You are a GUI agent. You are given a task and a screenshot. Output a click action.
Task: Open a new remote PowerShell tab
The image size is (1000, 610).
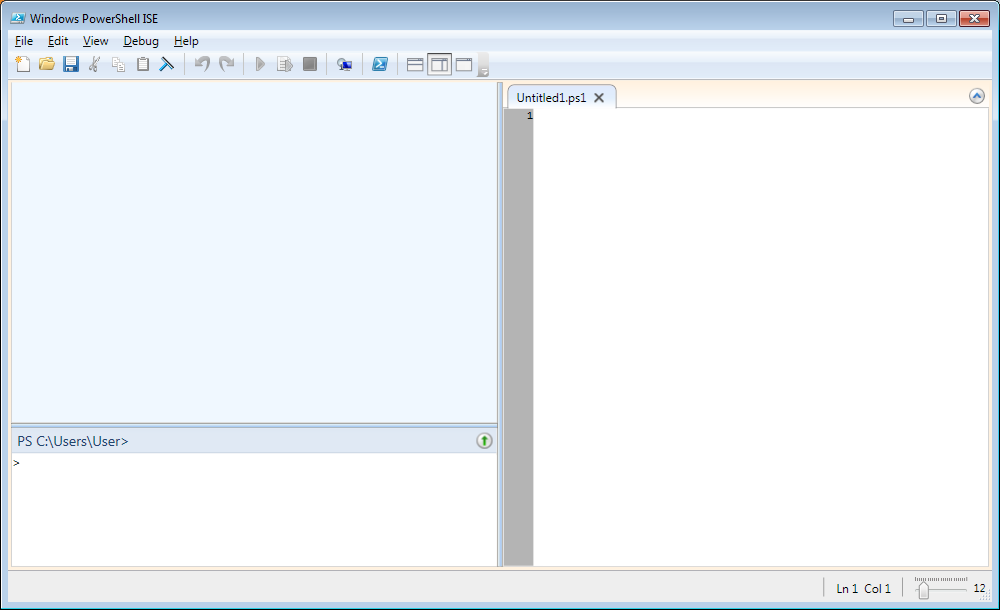344,63
